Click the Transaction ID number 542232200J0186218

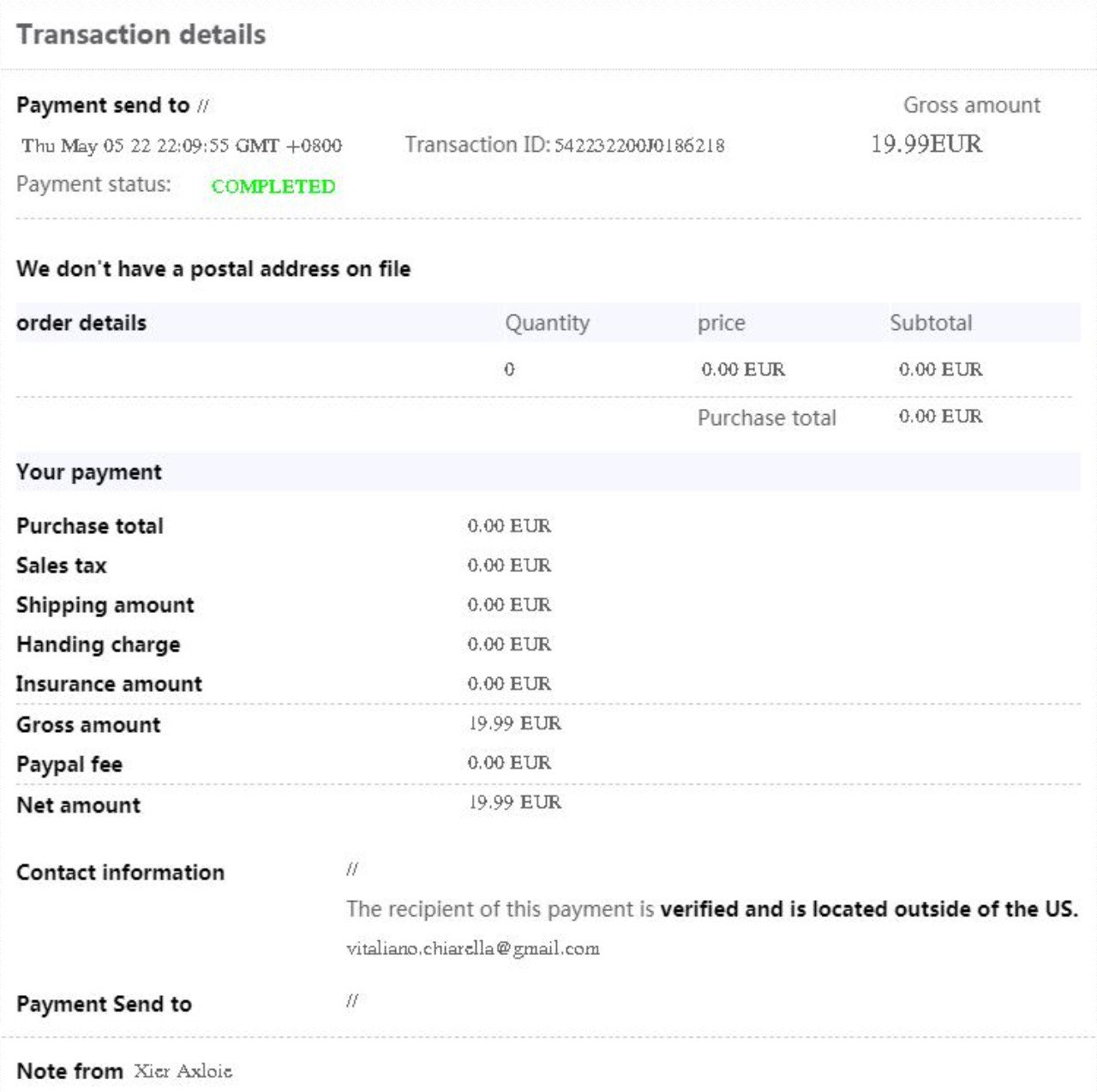pyautogui.click(x=639, y=146)
